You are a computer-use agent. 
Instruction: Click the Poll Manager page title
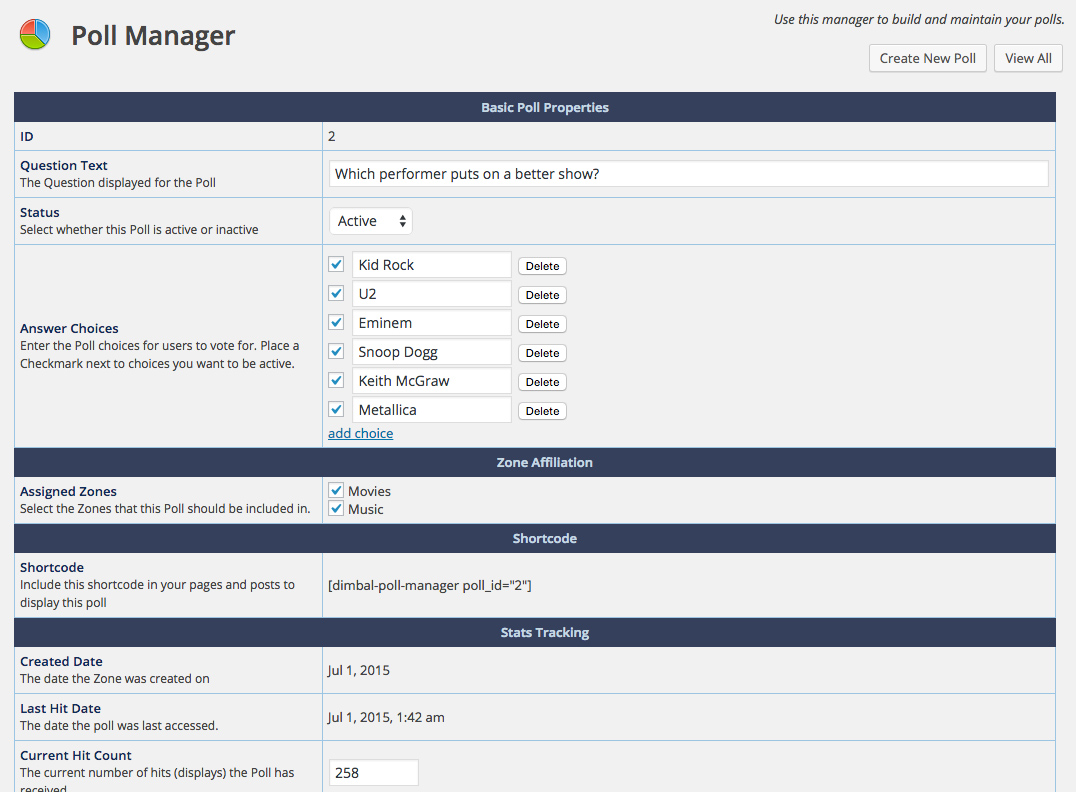pyautogui.click(x=153, y=35)
